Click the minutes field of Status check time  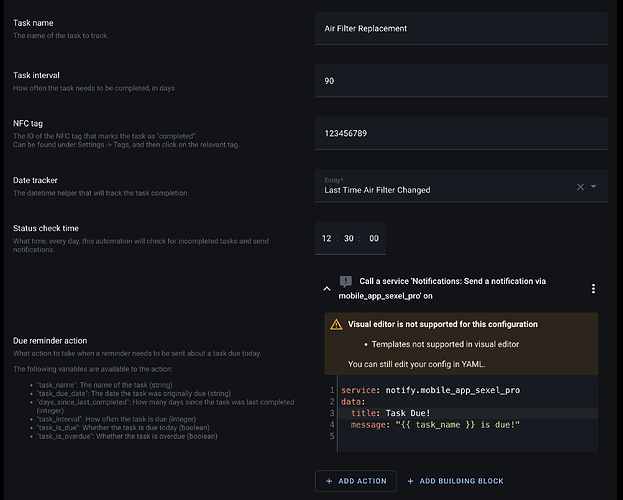[350, 238]
